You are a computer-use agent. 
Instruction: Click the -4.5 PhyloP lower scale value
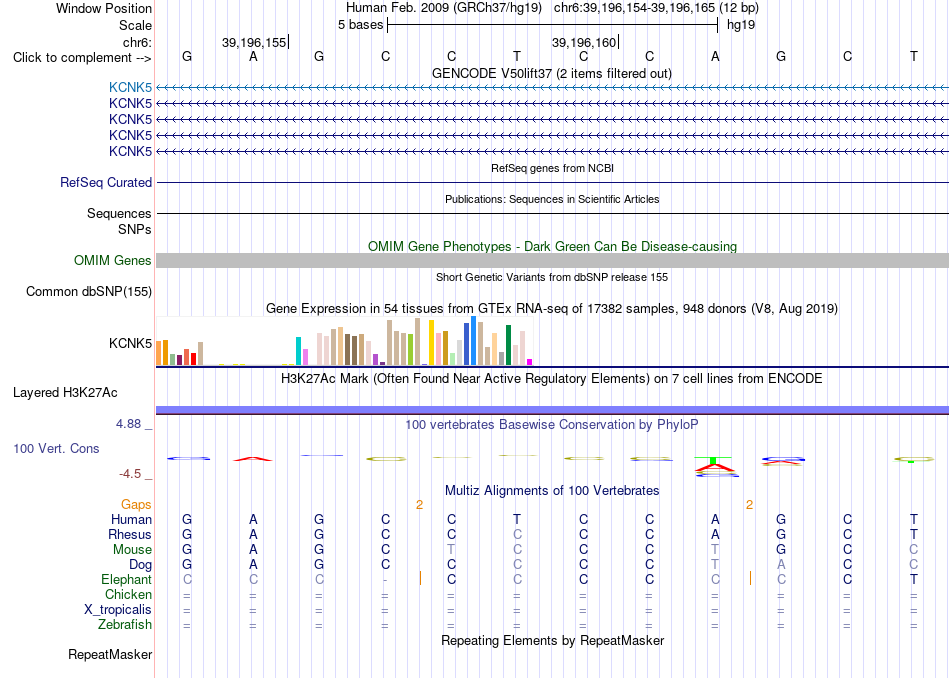[130, 474]
